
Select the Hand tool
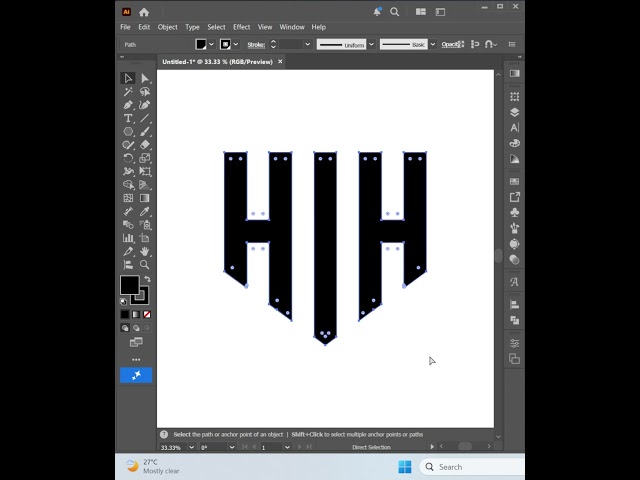tap(144, 251)
